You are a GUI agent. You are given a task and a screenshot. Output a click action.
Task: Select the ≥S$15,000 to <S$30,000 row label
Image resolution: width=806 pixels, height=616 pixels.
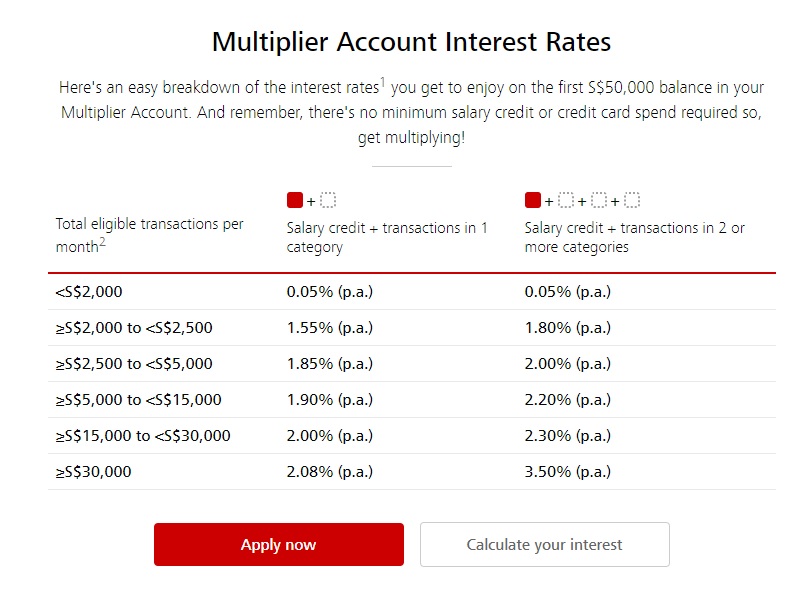(143, 436)
